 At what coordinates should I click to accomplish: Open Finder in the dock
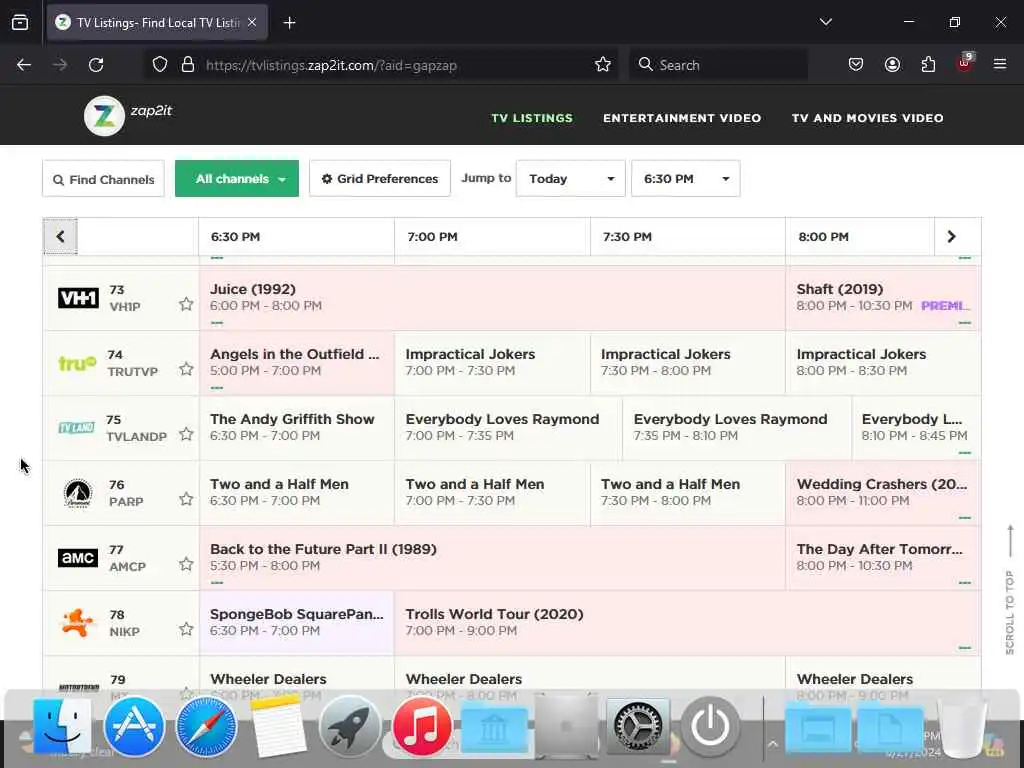point(62,726)
